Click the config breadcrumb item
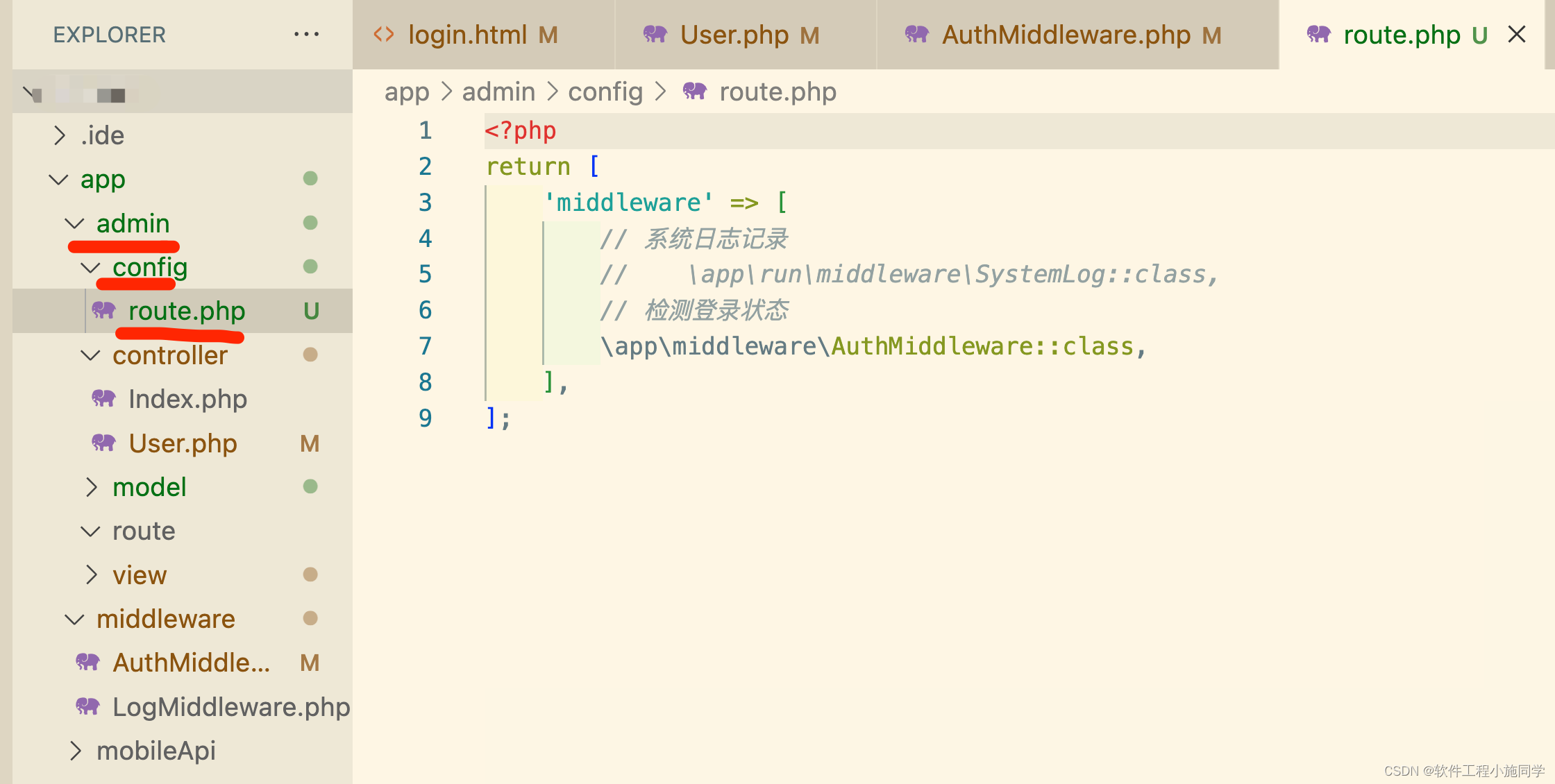The height and width of the screenshot is (784, 1555). coord(605,91)
